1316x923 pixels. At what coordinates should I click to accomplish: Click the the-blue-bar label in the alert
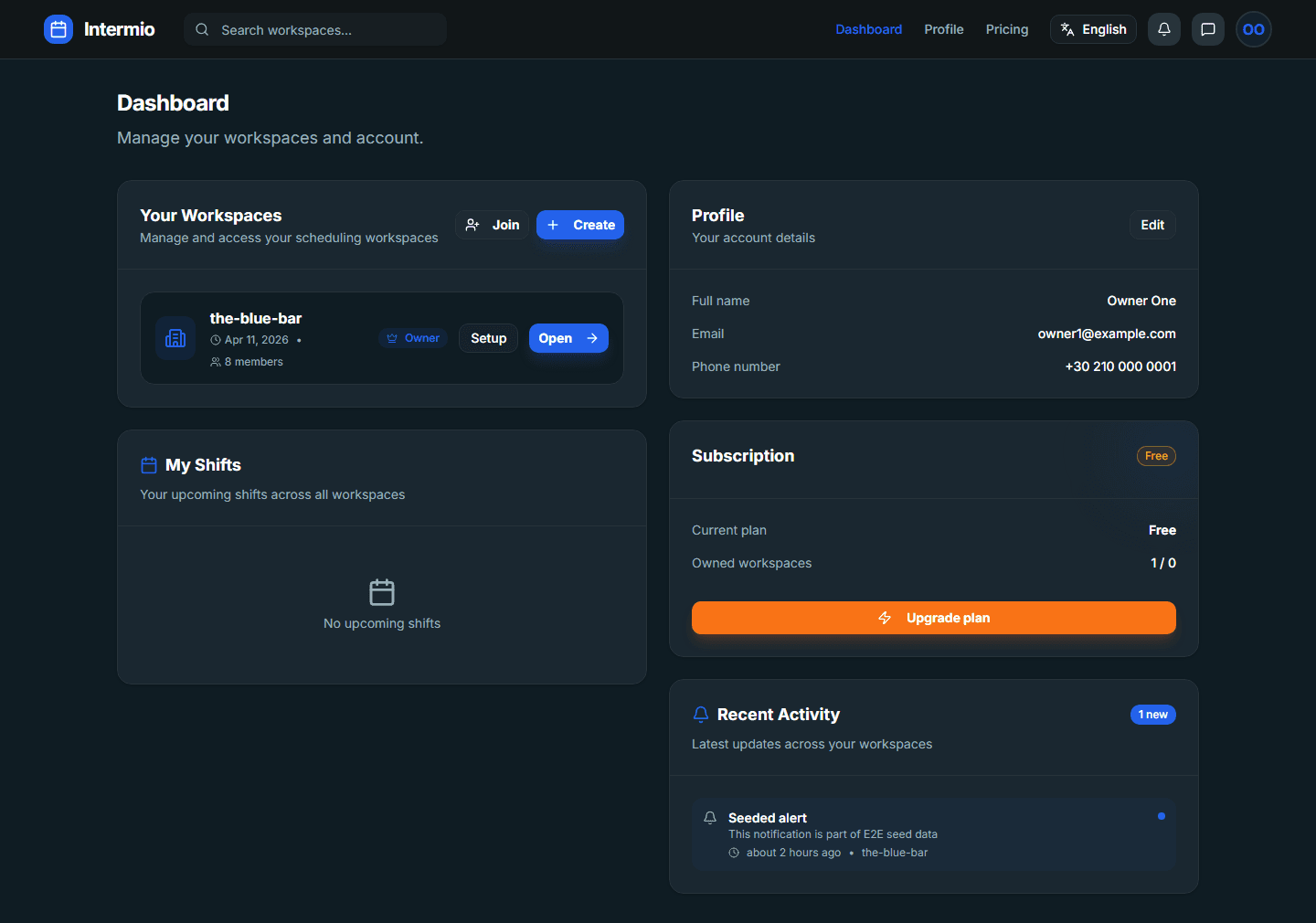(x=895, y=853)
